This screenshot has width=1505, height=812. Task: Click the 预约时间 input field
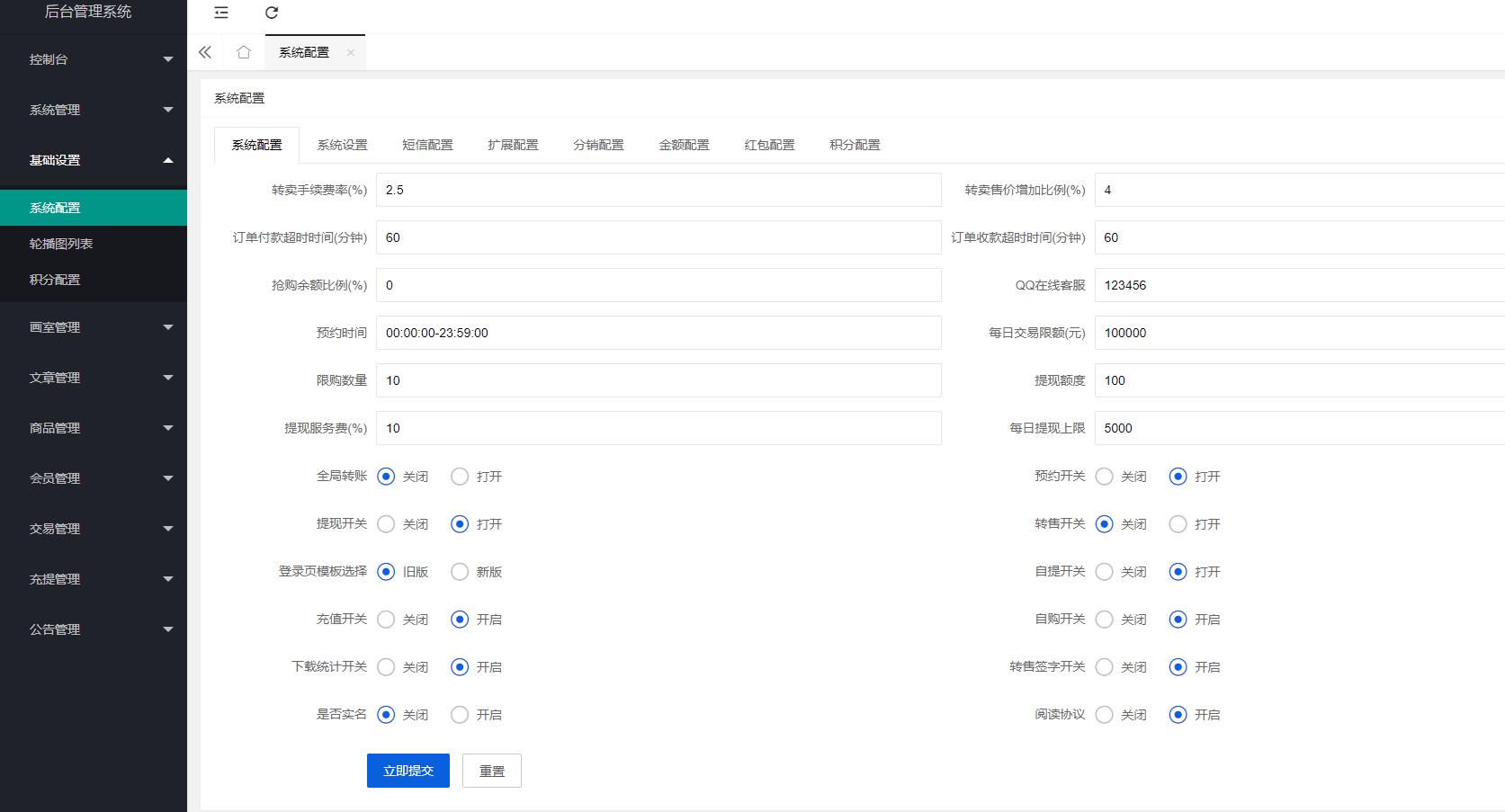(658, 333)
